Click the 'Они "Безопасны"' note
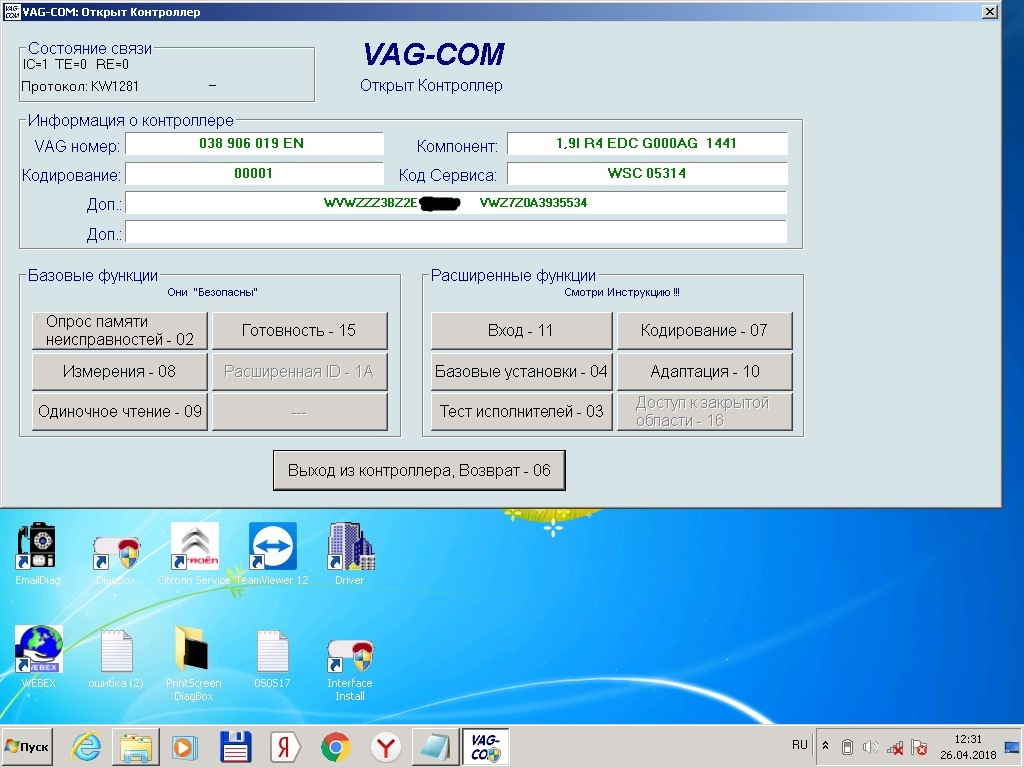The height and width of the screenshot is (768, 1024). [x=212, y=292]
